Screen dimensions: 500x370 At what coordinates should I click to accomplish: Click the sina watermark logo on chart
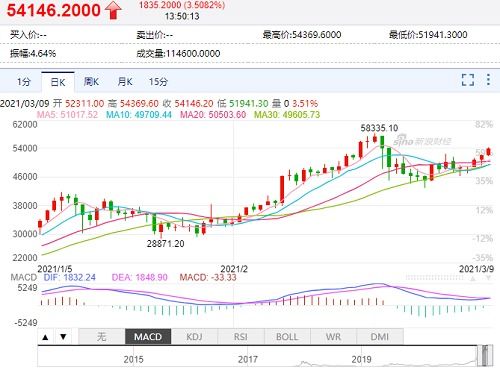(422, 141)
